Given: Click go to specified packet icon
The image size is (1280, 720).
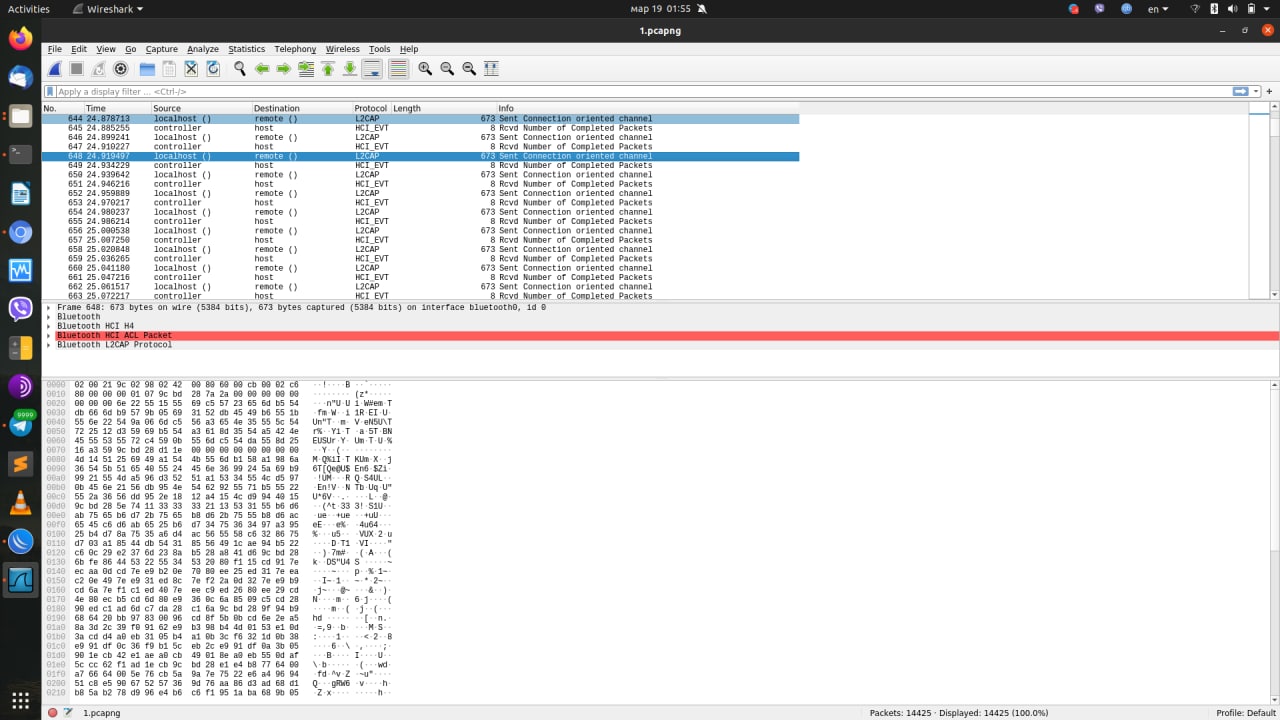Looking at the screenshot, I should [306, 69].
